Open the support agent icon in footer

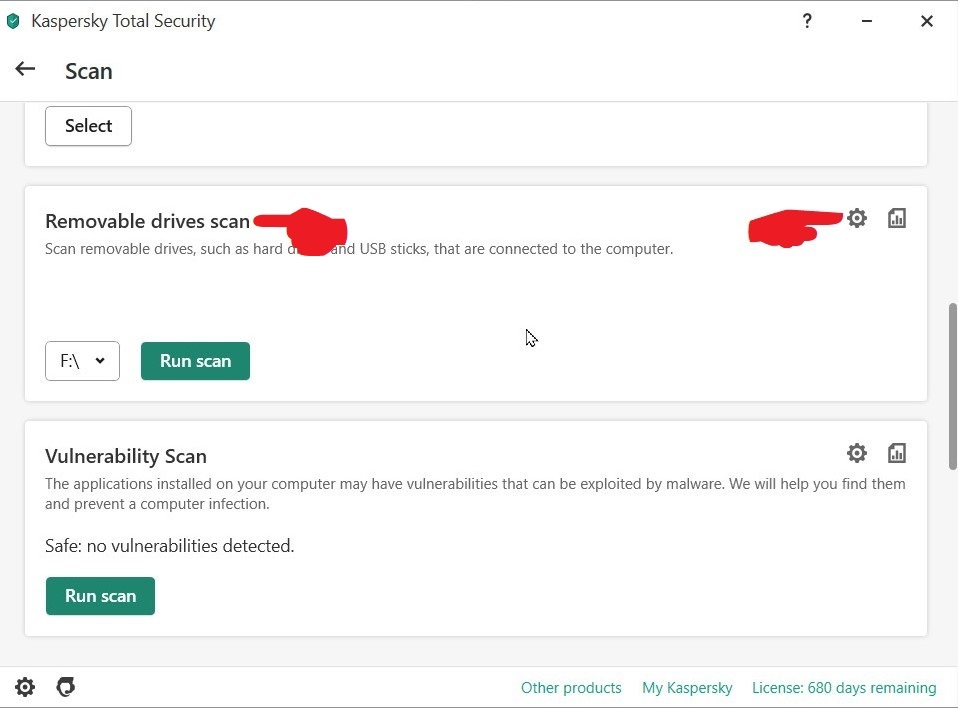(x=66, y=687)
